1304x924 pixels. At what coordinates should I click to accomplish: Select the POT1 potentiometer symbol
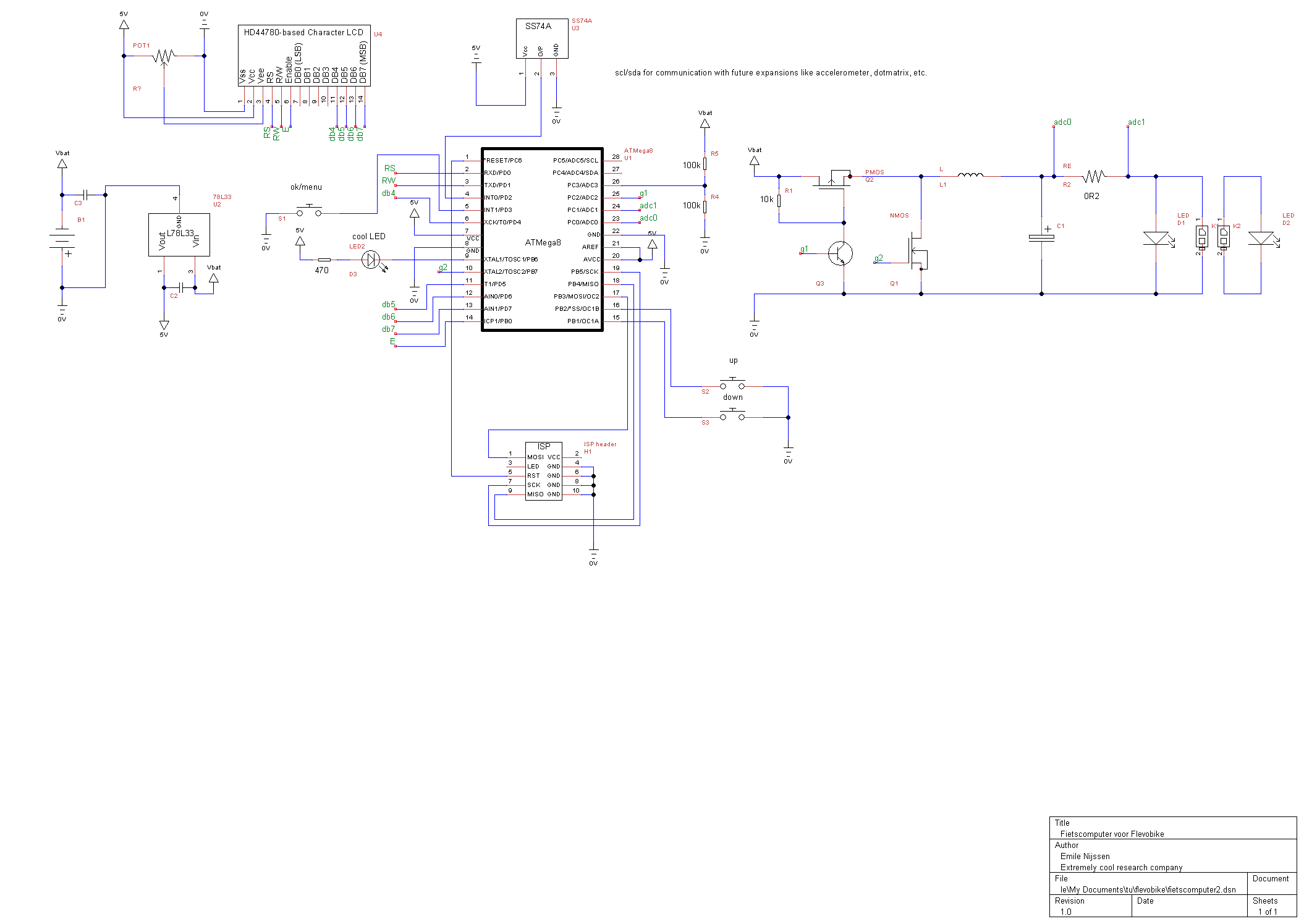[x=164, y=56]
